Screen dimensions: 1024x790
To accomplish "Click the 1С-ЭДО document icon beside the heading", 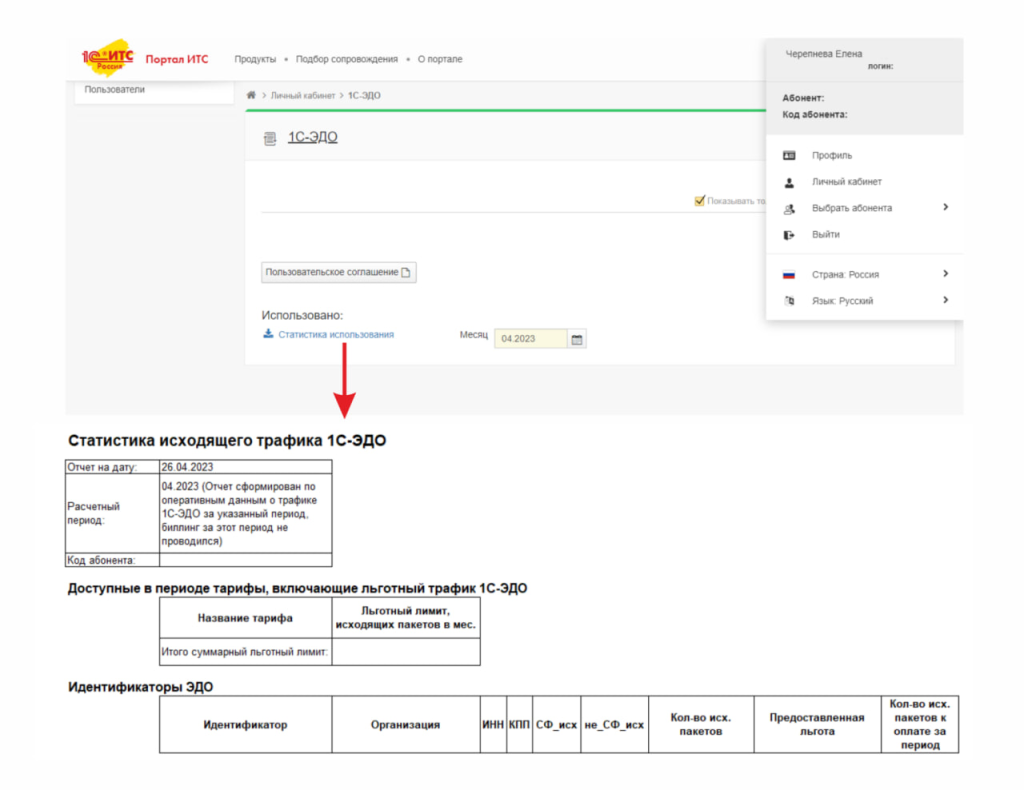I will (270, 138).
